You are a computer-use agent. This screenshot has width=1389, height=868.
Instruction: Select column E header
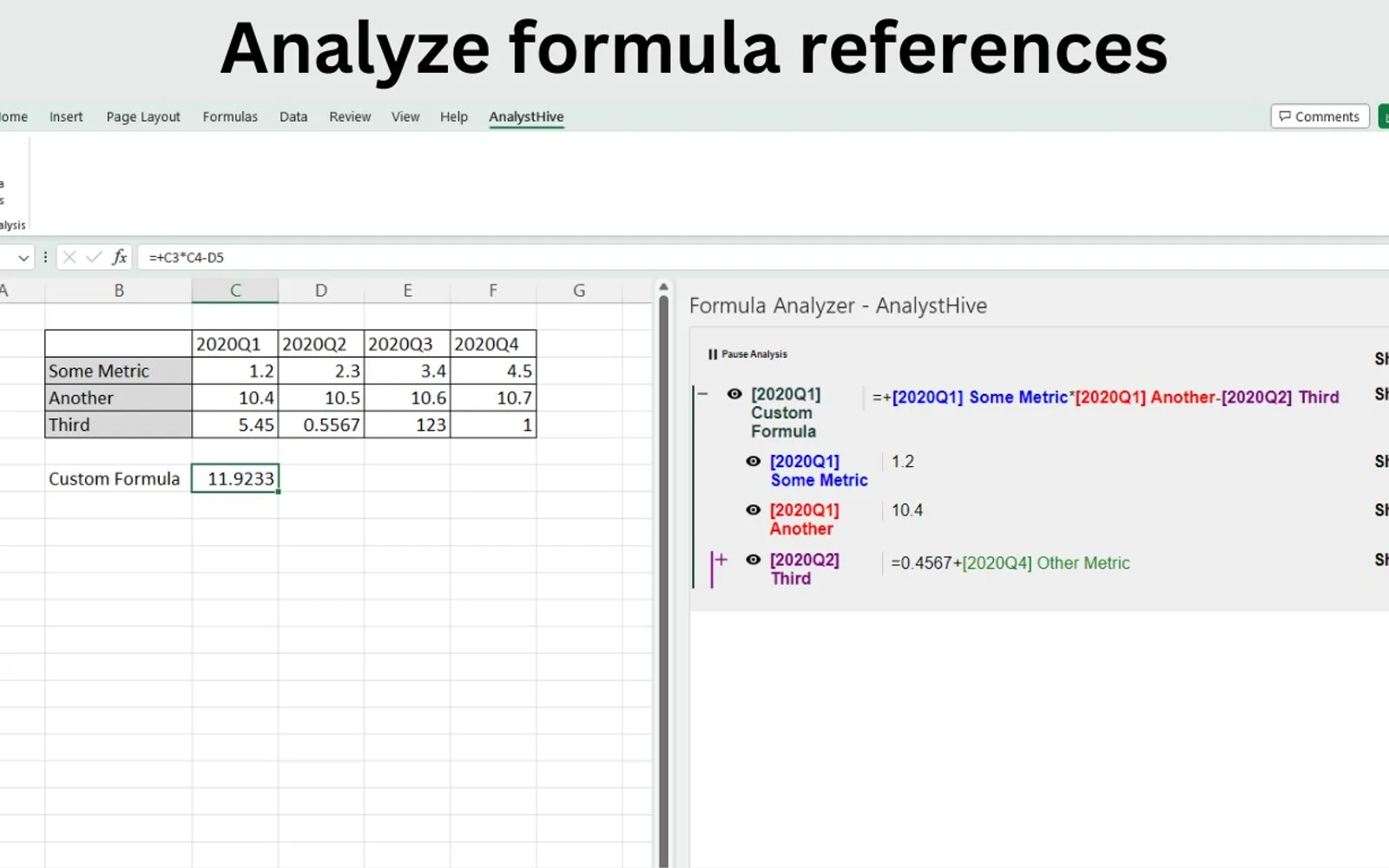tap(407, 291)
